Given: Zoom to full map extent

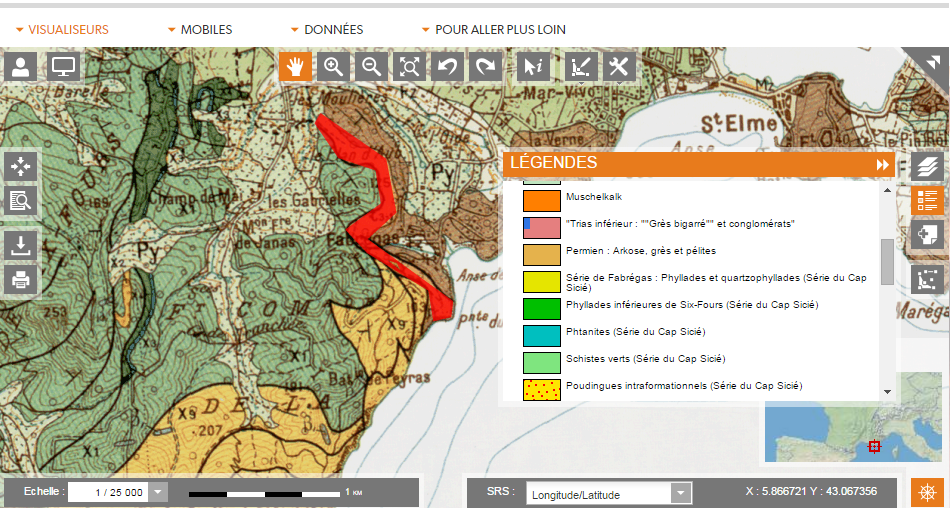Looking at the screenshot, I should click(409, 67).
